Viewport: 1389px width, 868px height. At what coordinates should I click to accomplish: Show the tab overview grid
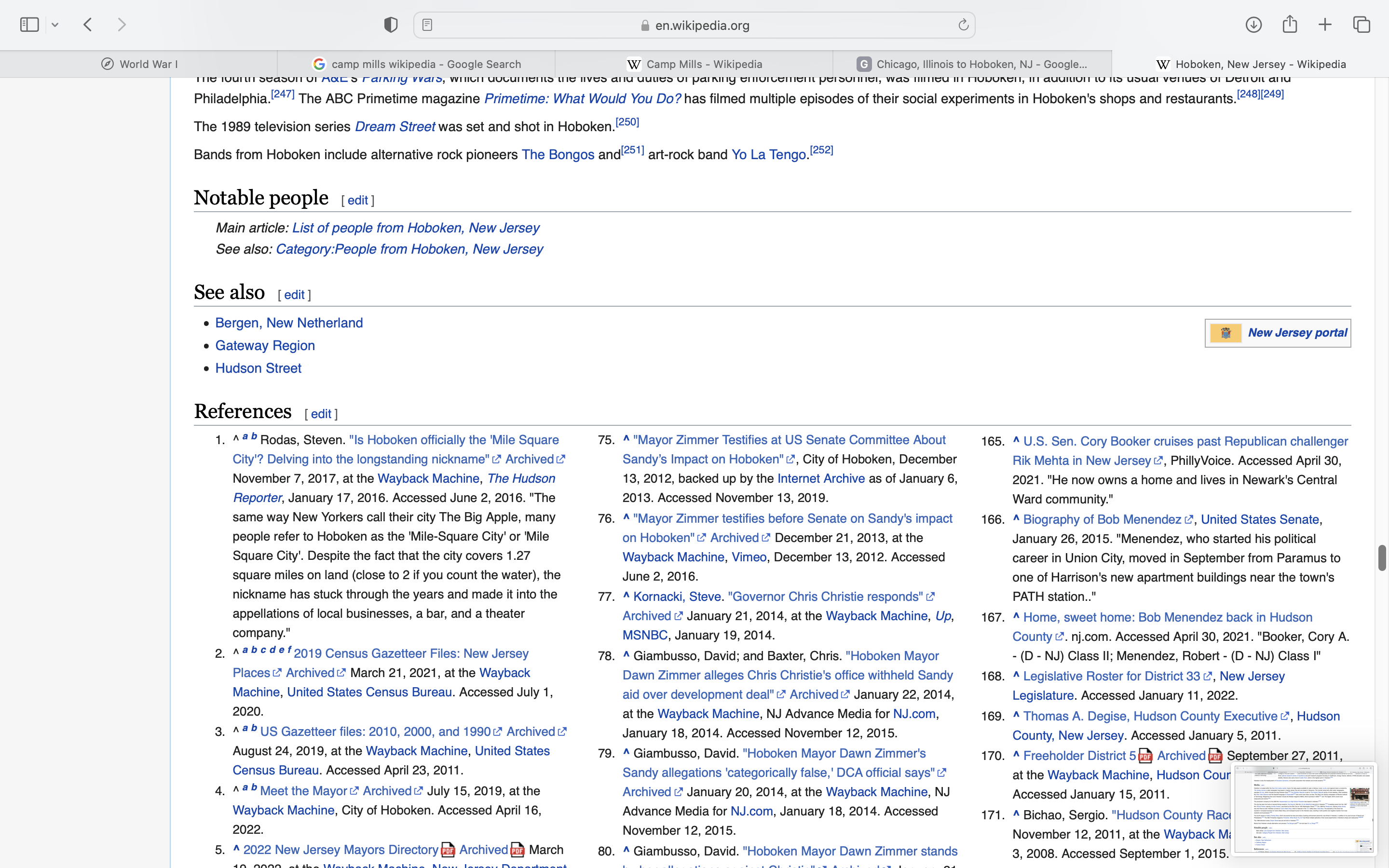tap(1362, 25)
